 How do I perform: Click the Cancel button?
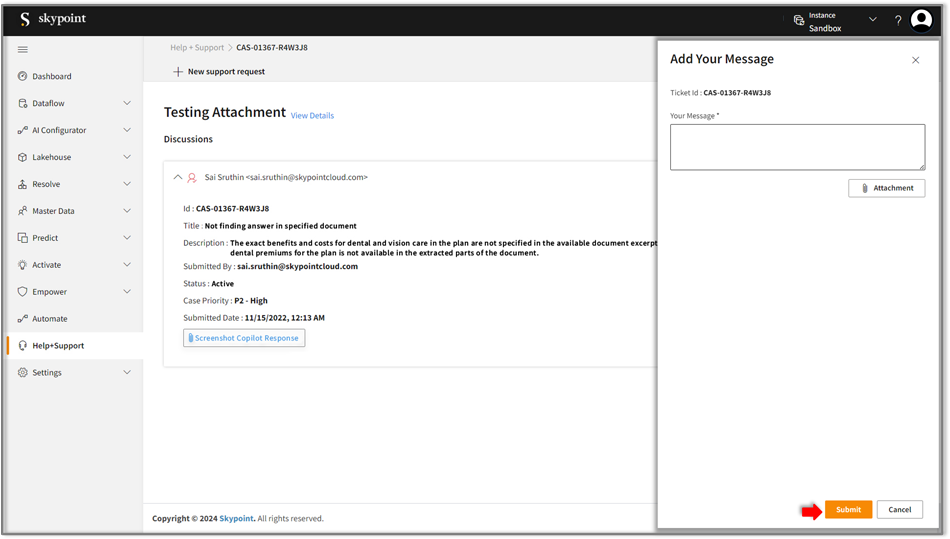click(x=899, y=509)
